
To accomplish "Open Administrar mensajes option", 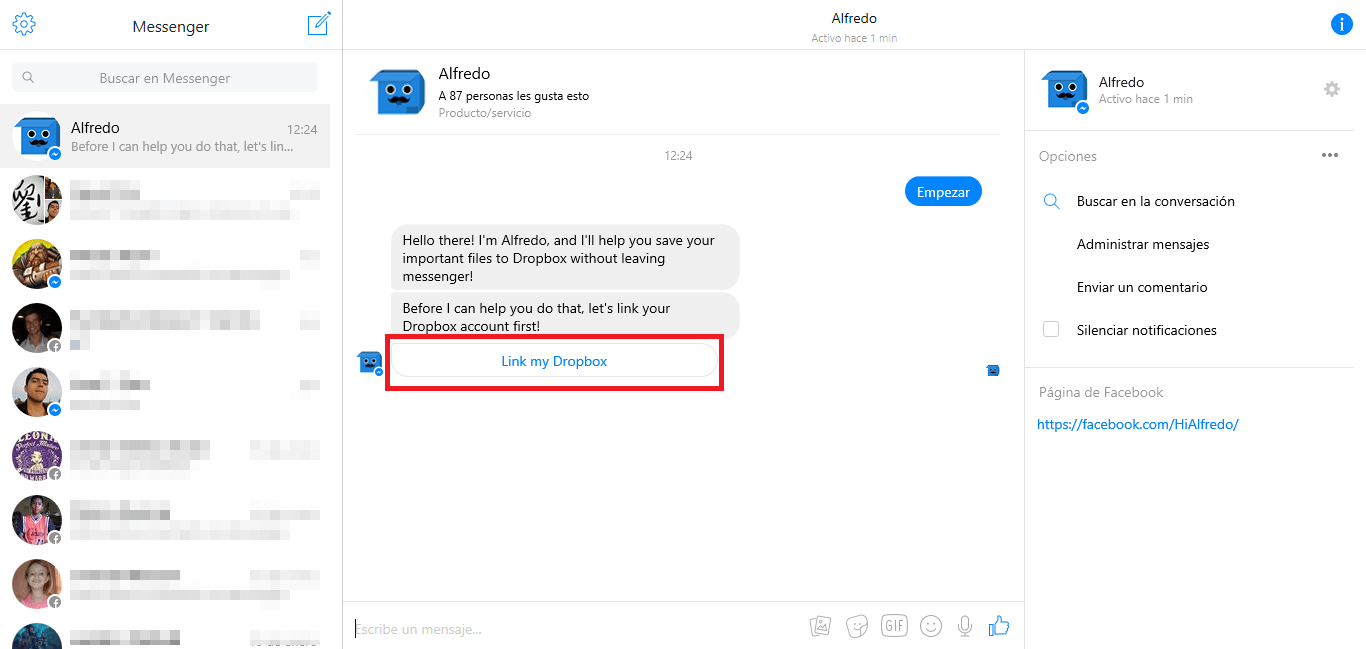I will tap(1143, 244).
